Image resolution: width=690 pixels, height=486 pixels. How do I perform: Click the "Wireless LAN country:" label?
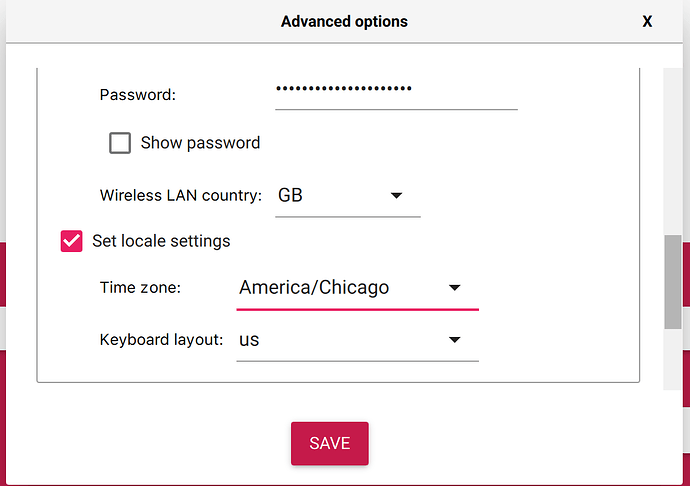(182, 196)
